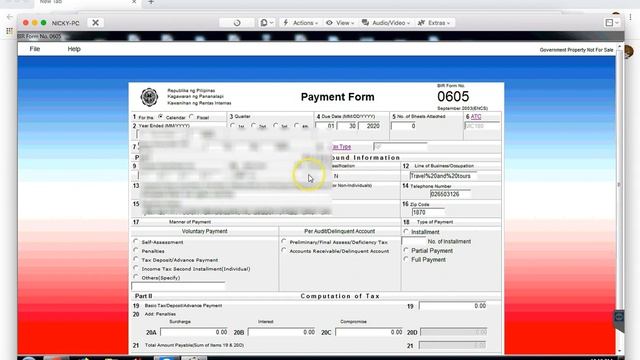Click the due date month field

[x=325, y=126]
